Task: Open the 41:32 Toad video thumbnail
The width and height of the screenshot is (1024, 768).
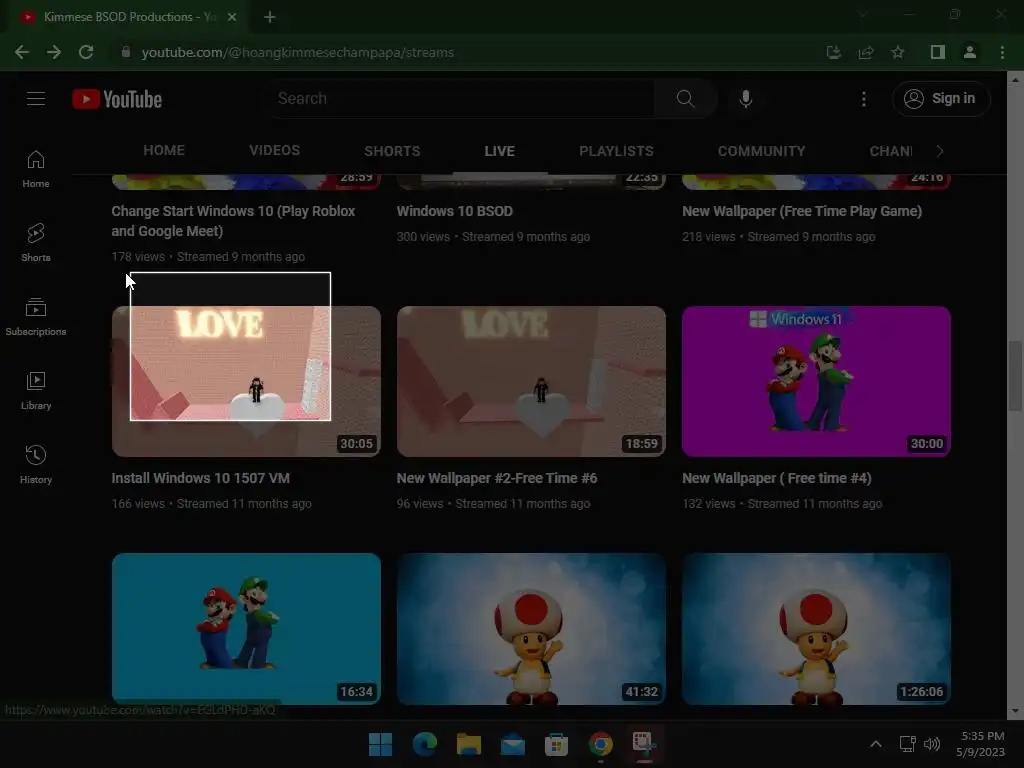Action: click(x=531, y=629)
